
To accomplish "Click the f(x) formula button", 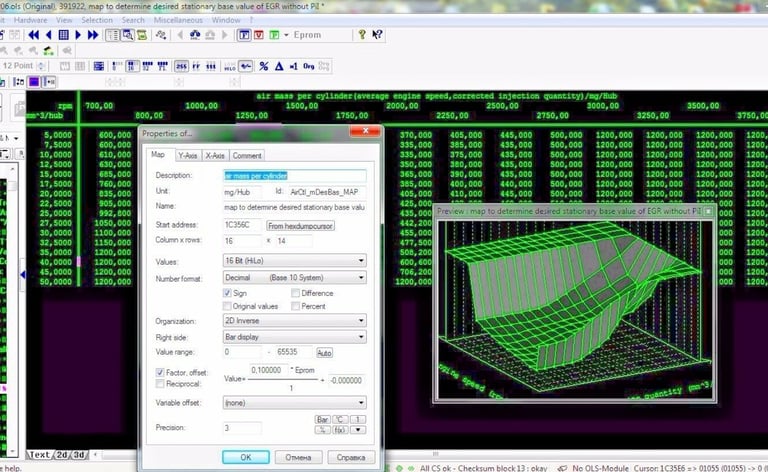I will [340, 430].
